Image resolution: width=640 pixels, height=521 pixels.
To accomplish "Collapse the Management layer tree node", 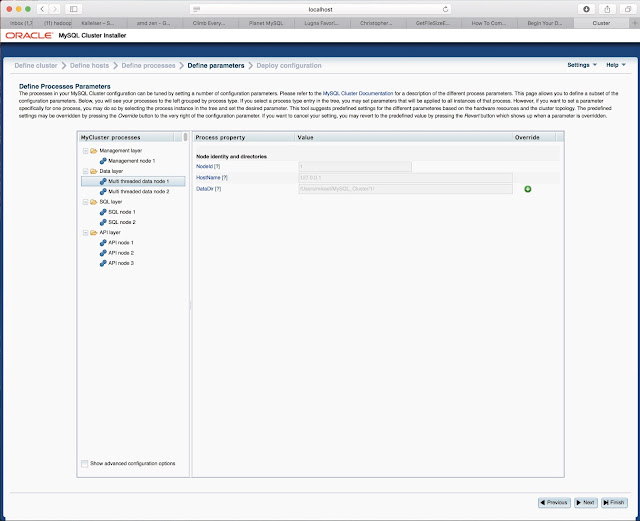I will [85, 151].
